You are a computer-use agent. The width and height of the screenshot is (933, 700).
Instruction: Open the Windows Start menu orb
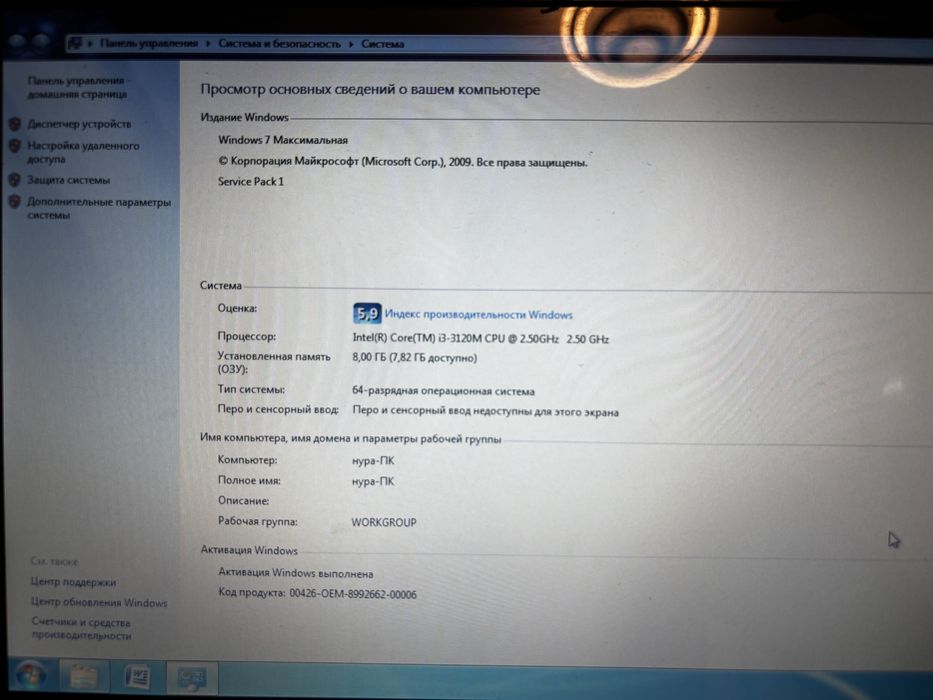[x=30, y=677]
